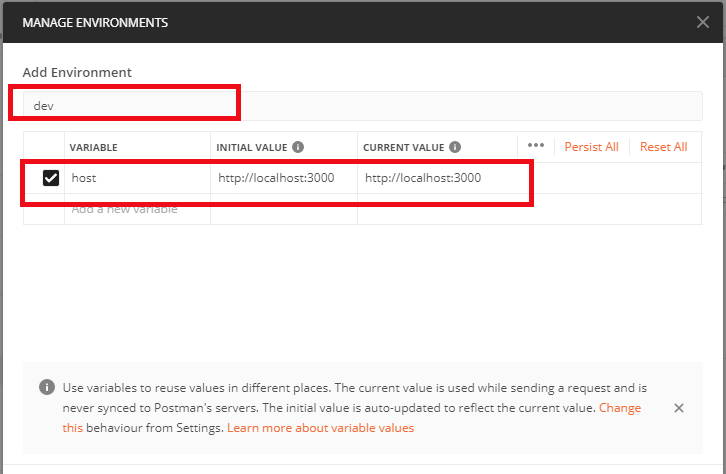This screenshot has width=726, height=474.
Task: Click the Reset All link
Action: click(663, 147)
